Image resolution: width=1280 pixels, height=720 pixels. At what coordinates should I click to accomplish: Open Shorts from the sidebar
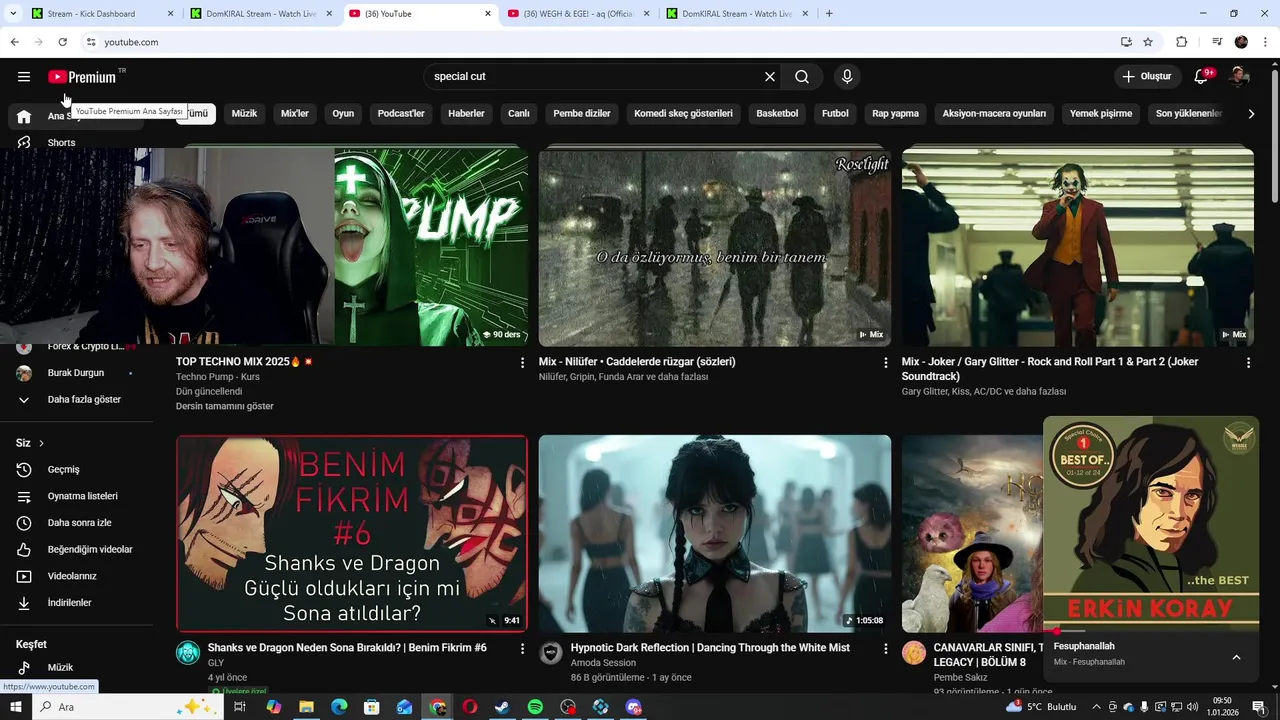pos(61,143)
